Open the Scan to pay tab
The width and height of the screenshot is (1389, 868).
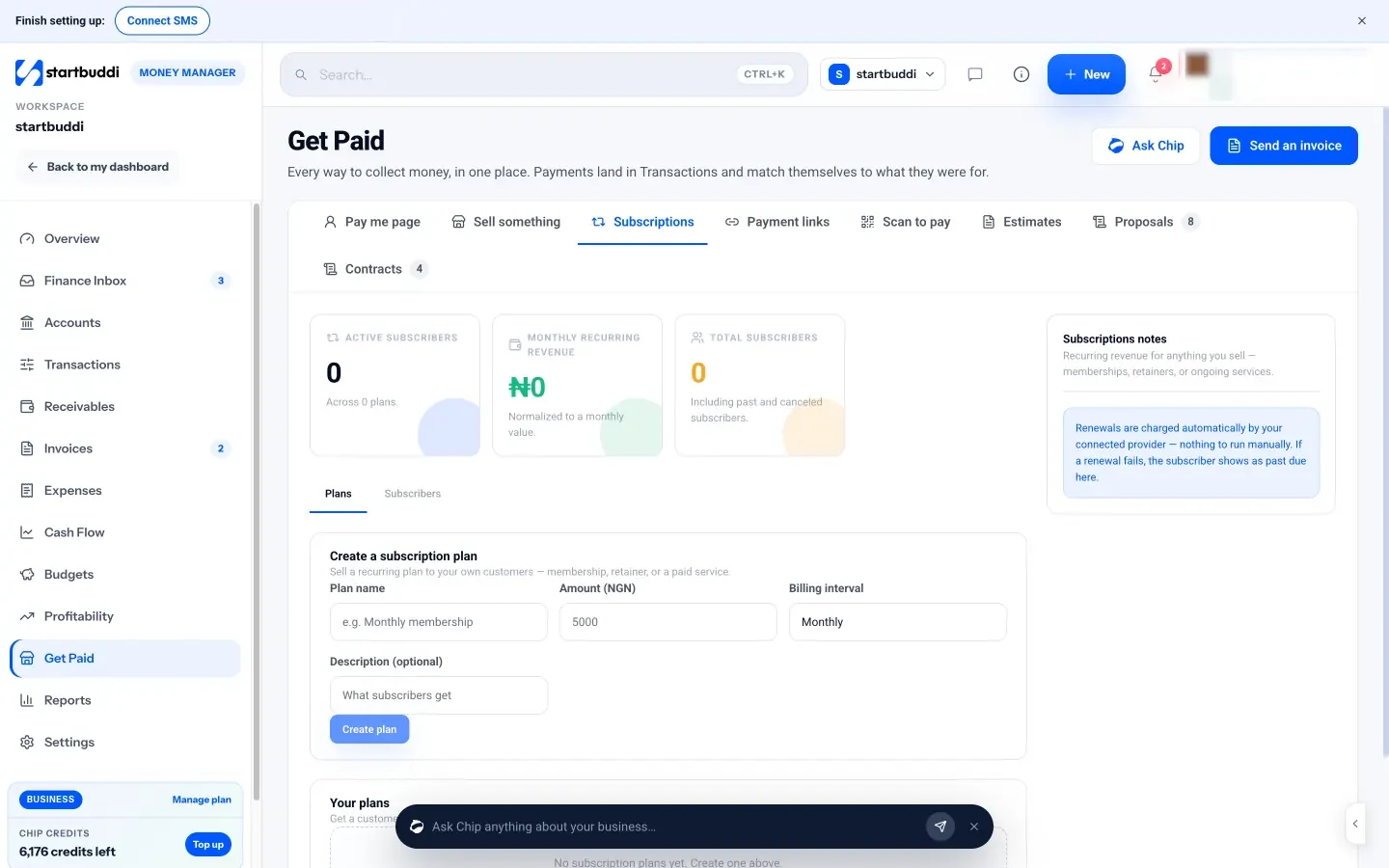pos(906,222)
